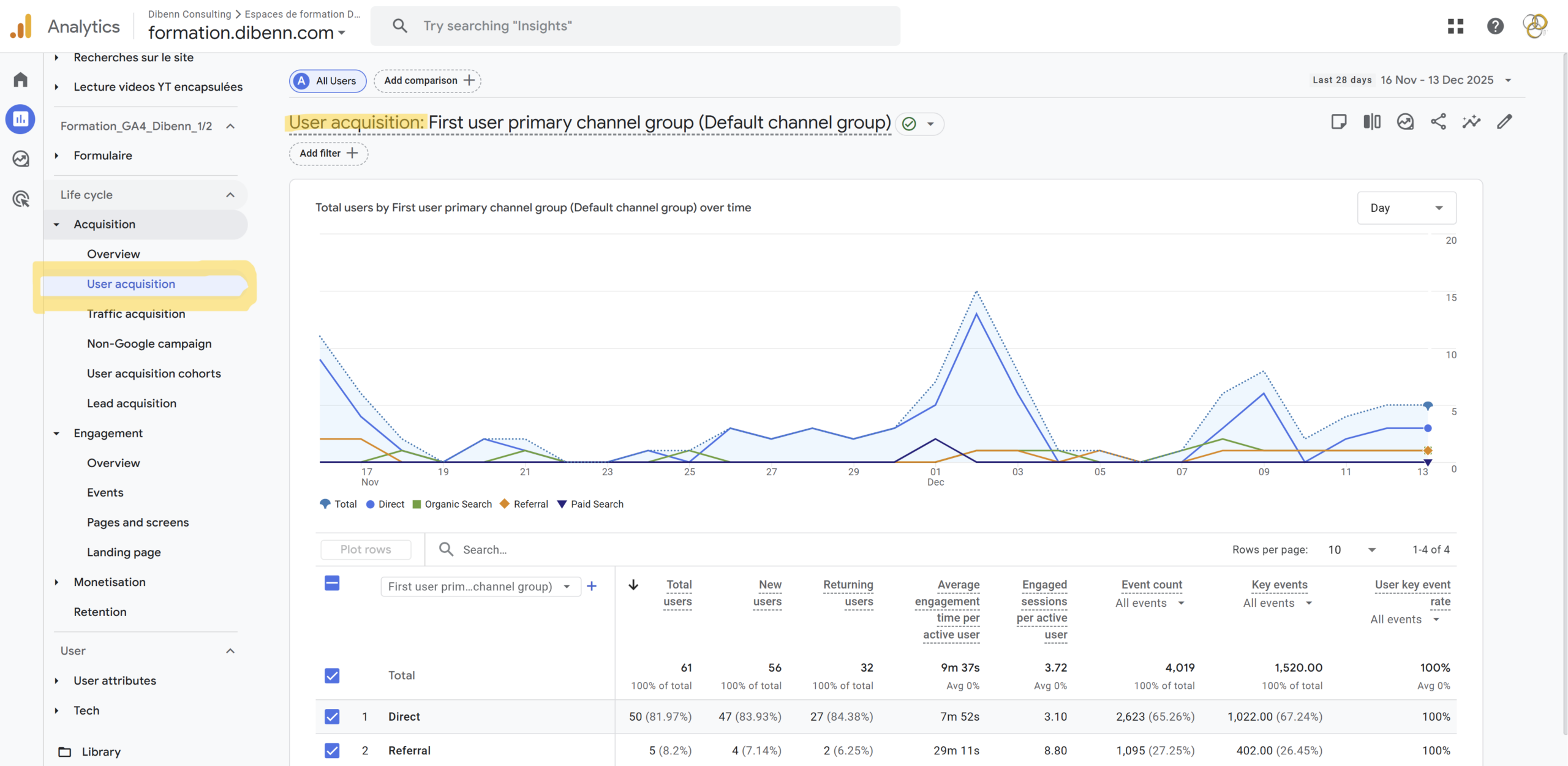Open the Rows per page dropdown
The height and width of the screenshot is (766, 1568).
(1352, 550)
